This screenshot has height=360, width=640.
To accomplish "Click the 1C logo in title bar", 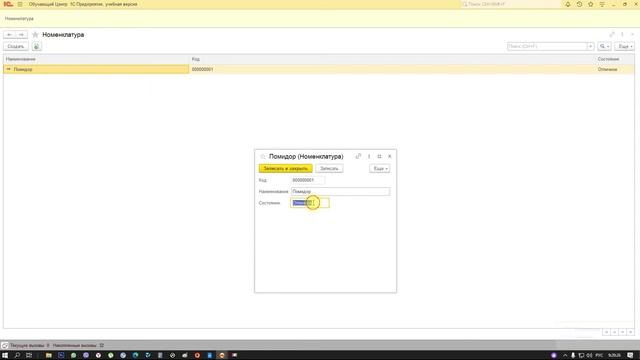I will pyautogui.click(x=8, y=4).
